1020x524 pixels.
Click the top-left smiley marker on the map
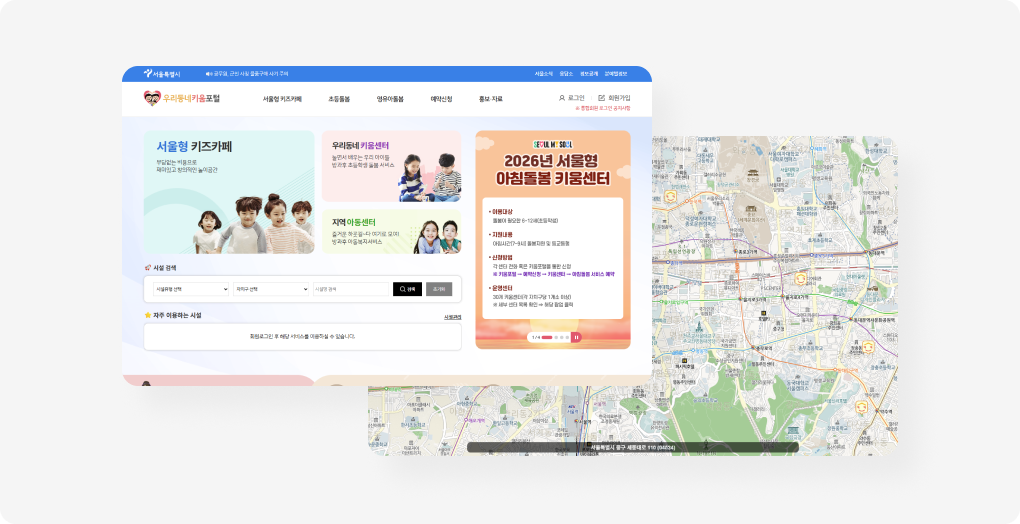tap(671, 196)
